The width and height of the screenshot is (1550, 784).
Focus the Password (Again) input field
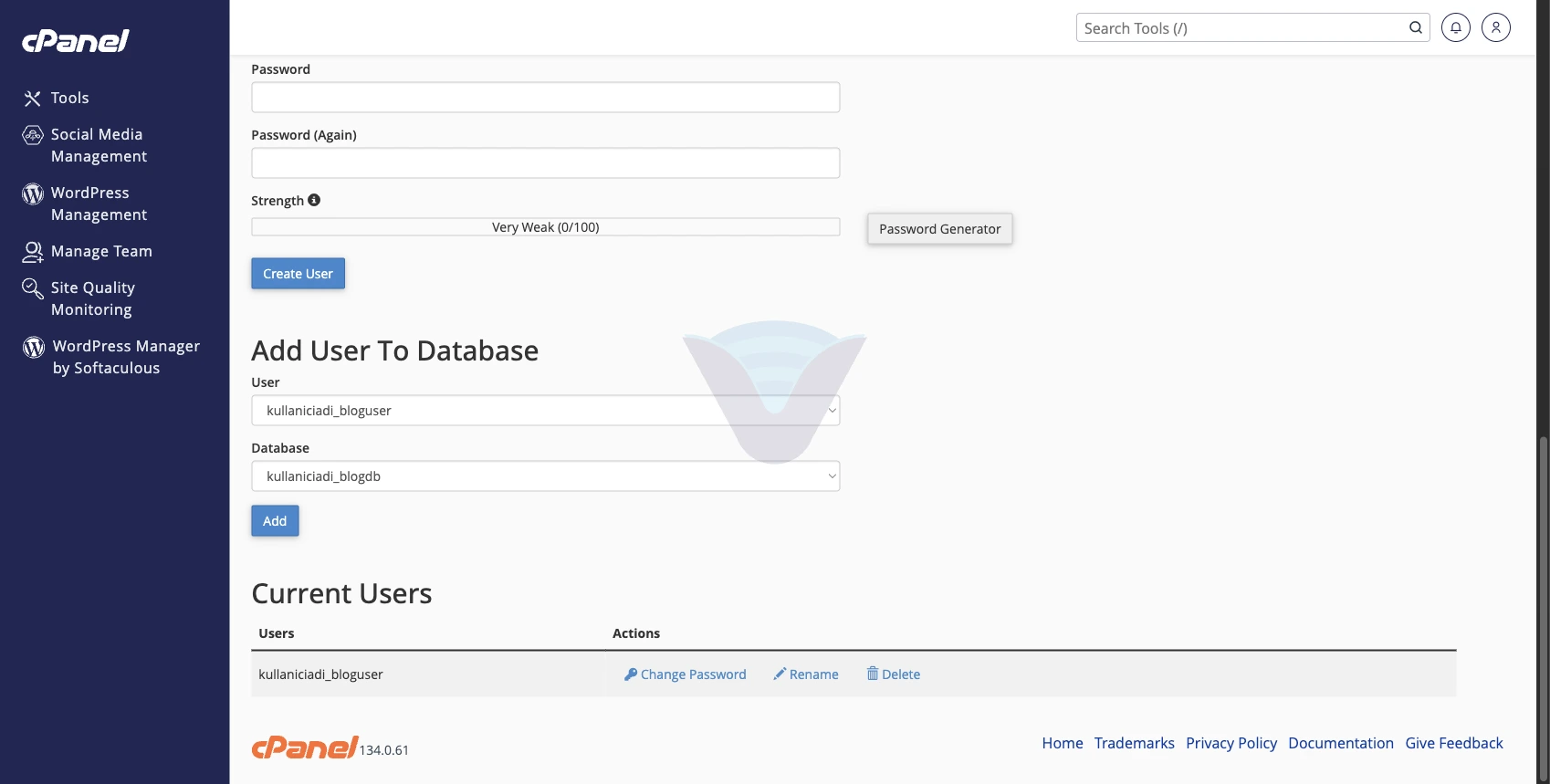point(546,163)
